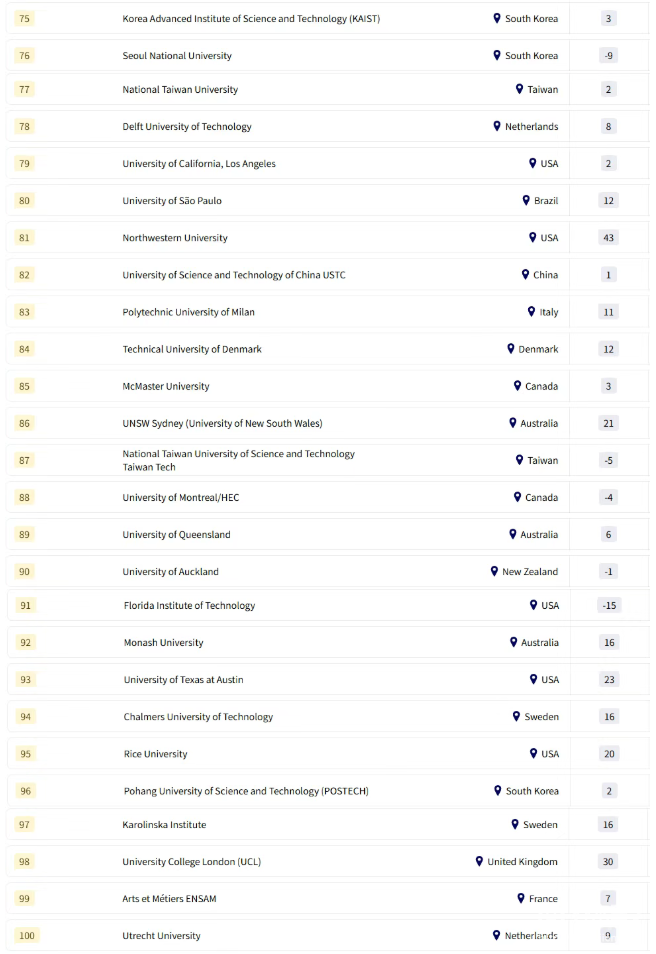This screenshot has height=954, width=656.
Task: Click the map pin next to New Zealand
Action: (x=494, y=571)
